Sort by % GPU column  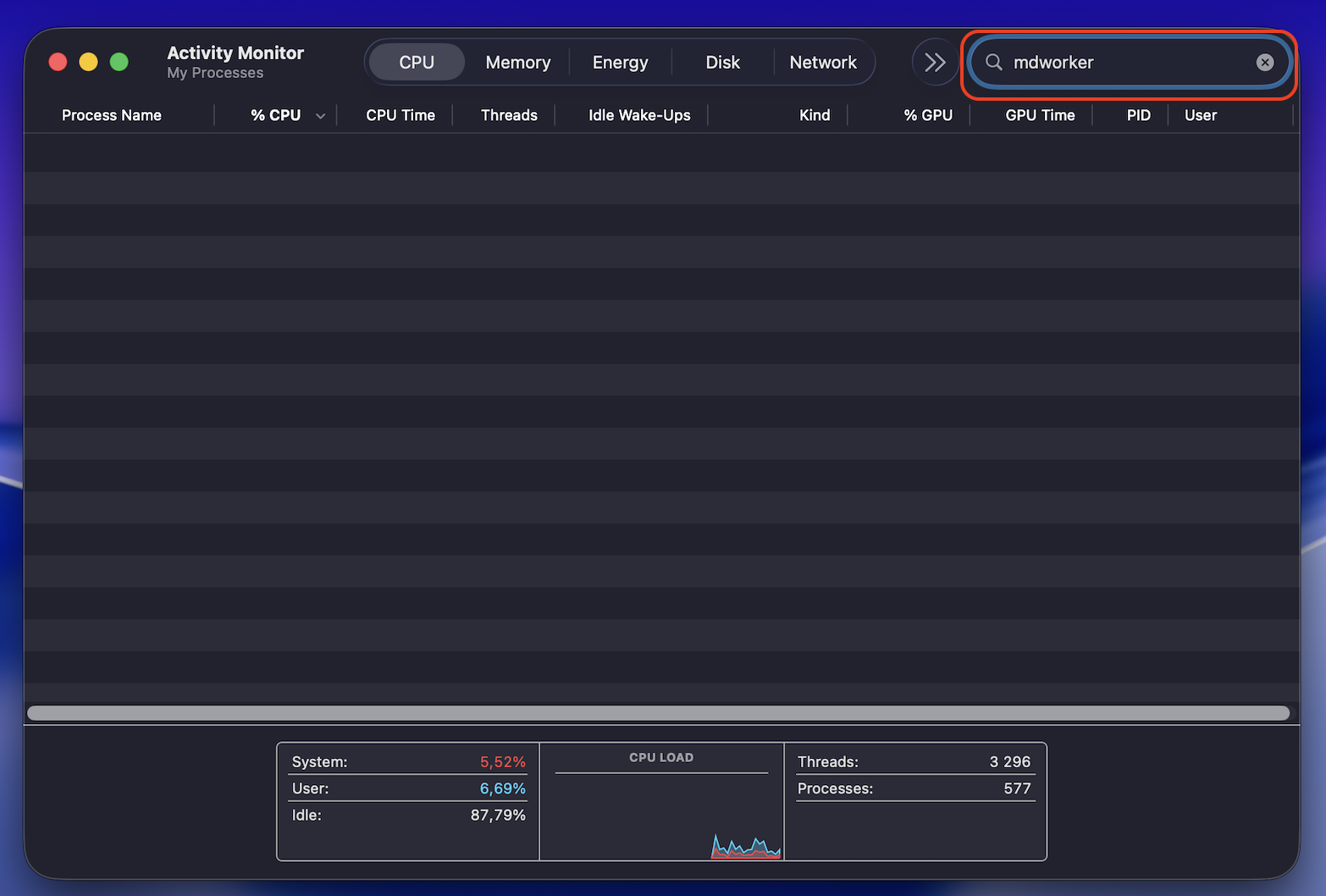[x=928, y=115]
